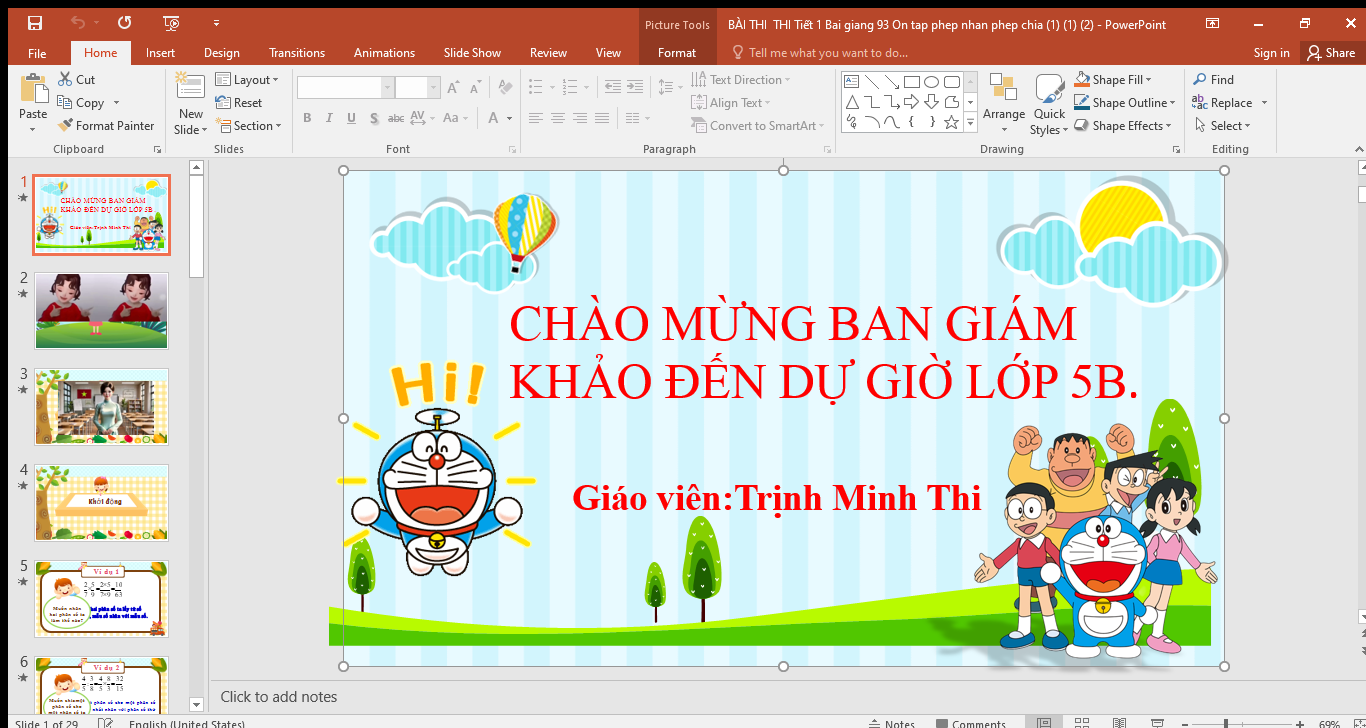This screenshot has height=728, width=1366.
Task: Click Decrease List Level indent icon
Action: pos(612,88)
